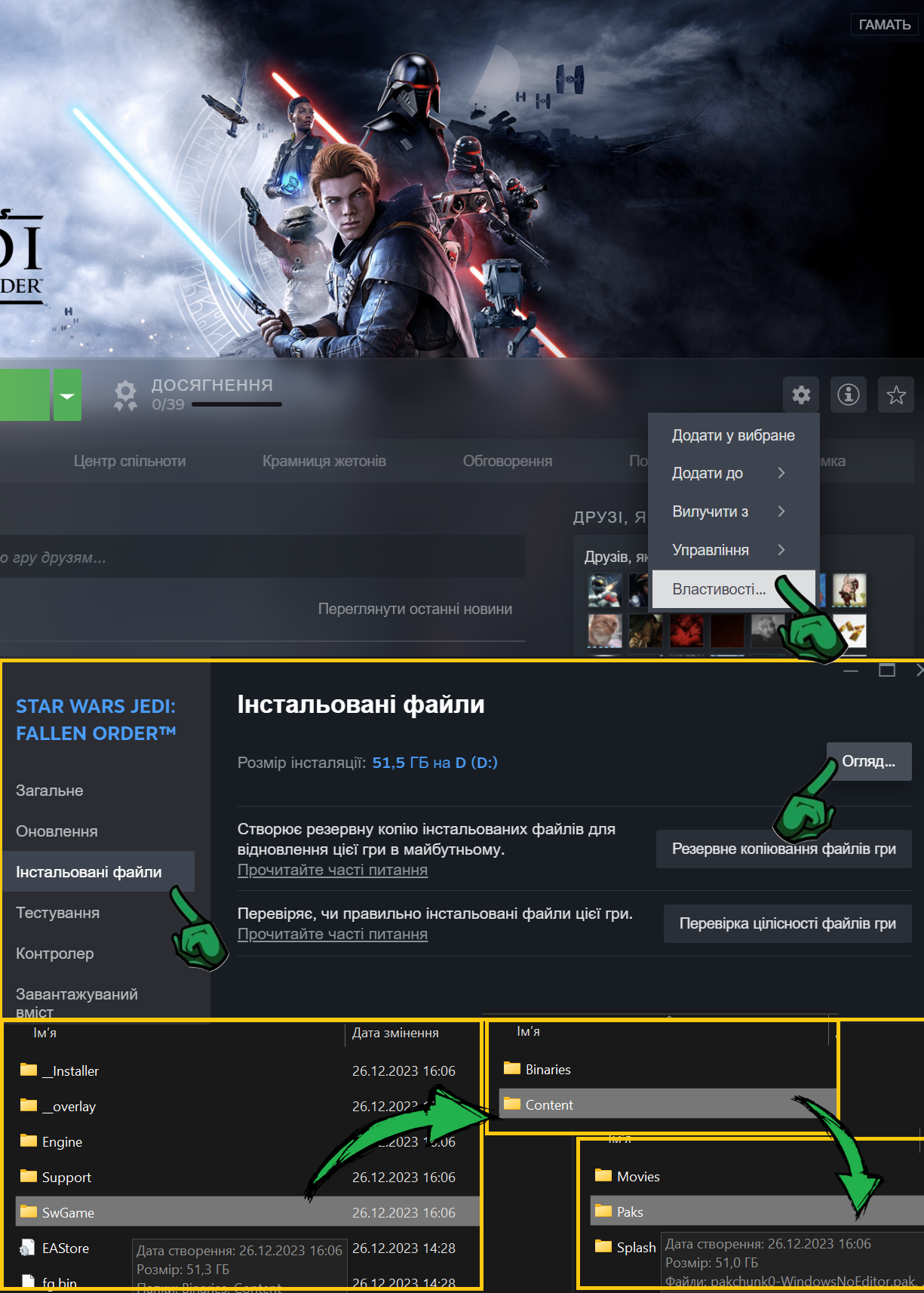Select the "_overlay" folder icon
The image size is (924, 1293).
29,1105
